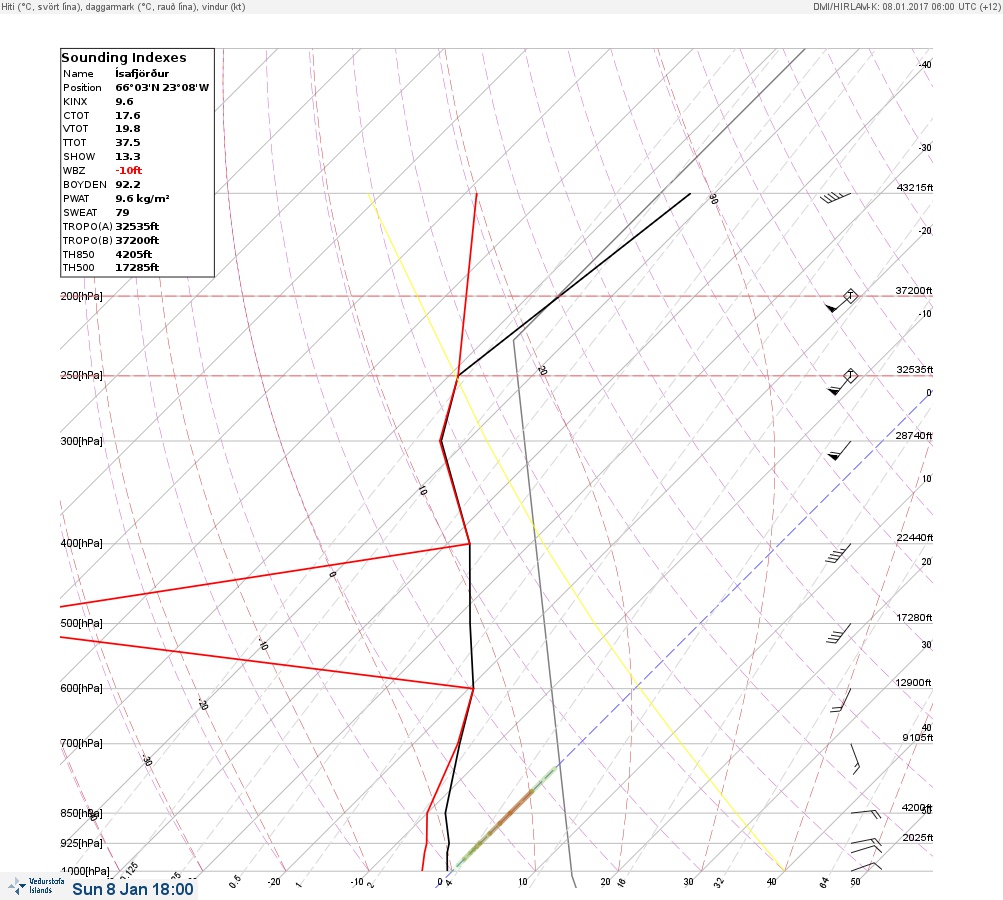The width and height of the screenshot is (1003, 900).
Task: Click the 200[hPa] pressure label
Action: click(x=81, y=296)
